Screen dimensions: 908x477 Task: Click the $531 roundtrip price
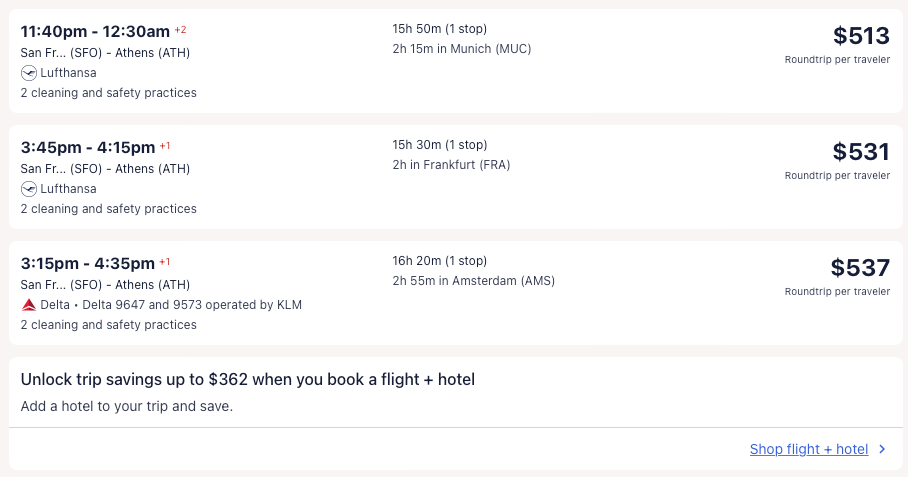pyautogui.click(x=861, y=152)
